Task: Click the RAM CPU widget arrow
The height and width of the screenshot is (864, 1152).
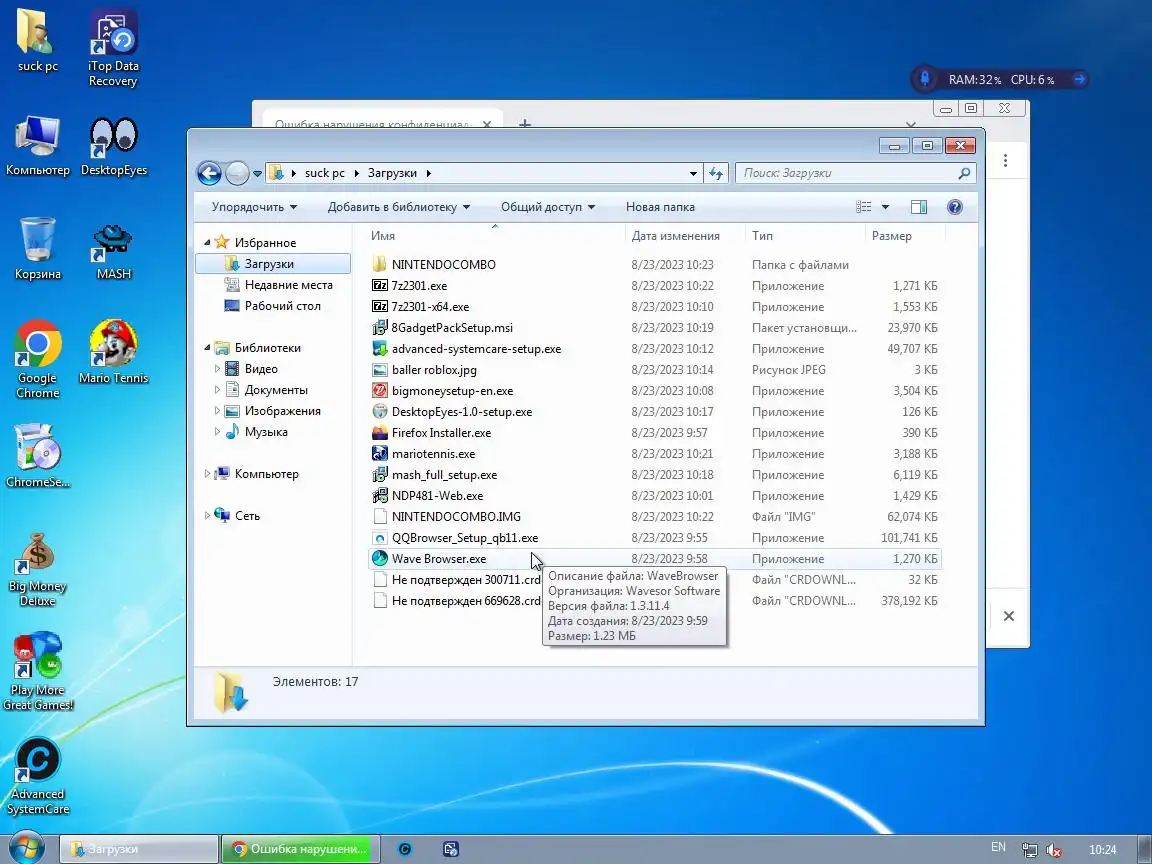Action: click(x=1079, y=79)
